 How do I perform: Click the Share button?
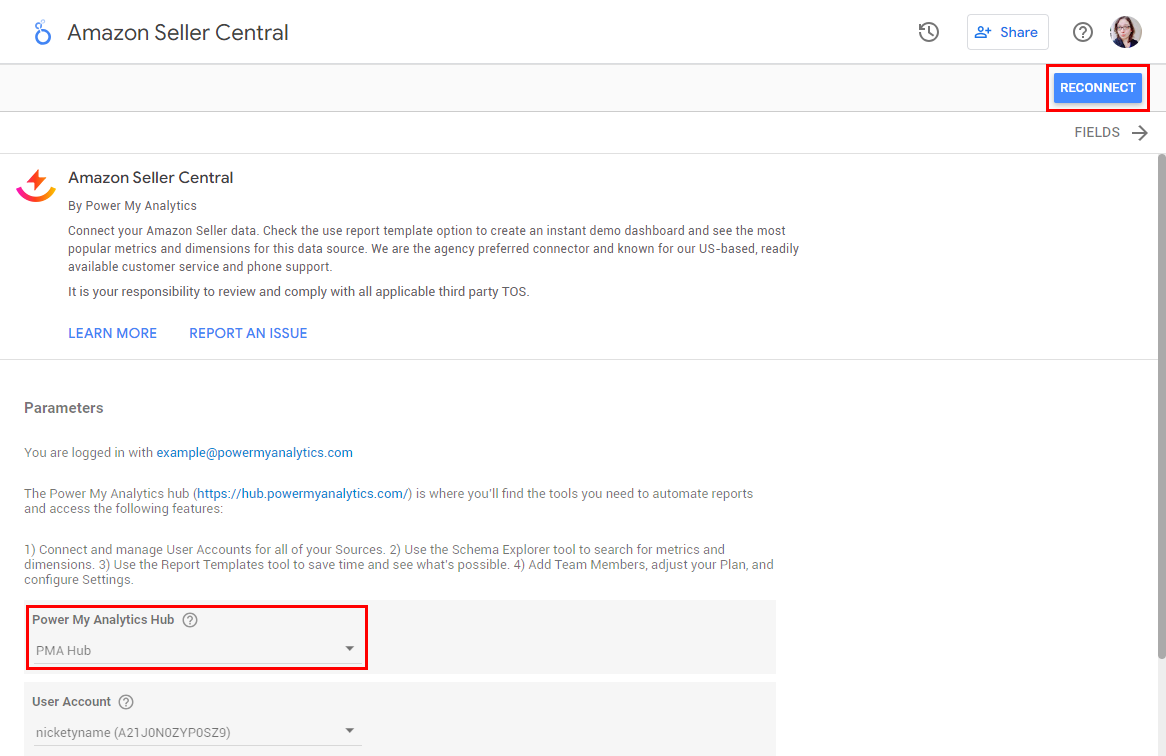coord(1007,32)
